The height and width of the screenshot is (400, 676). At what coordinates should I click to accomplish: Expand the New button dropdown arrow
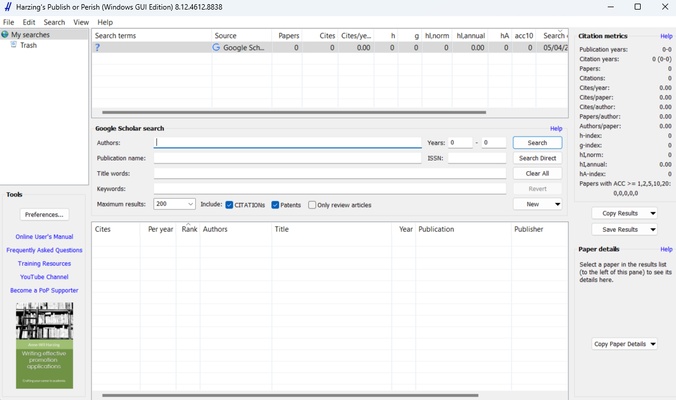[557, 204]
